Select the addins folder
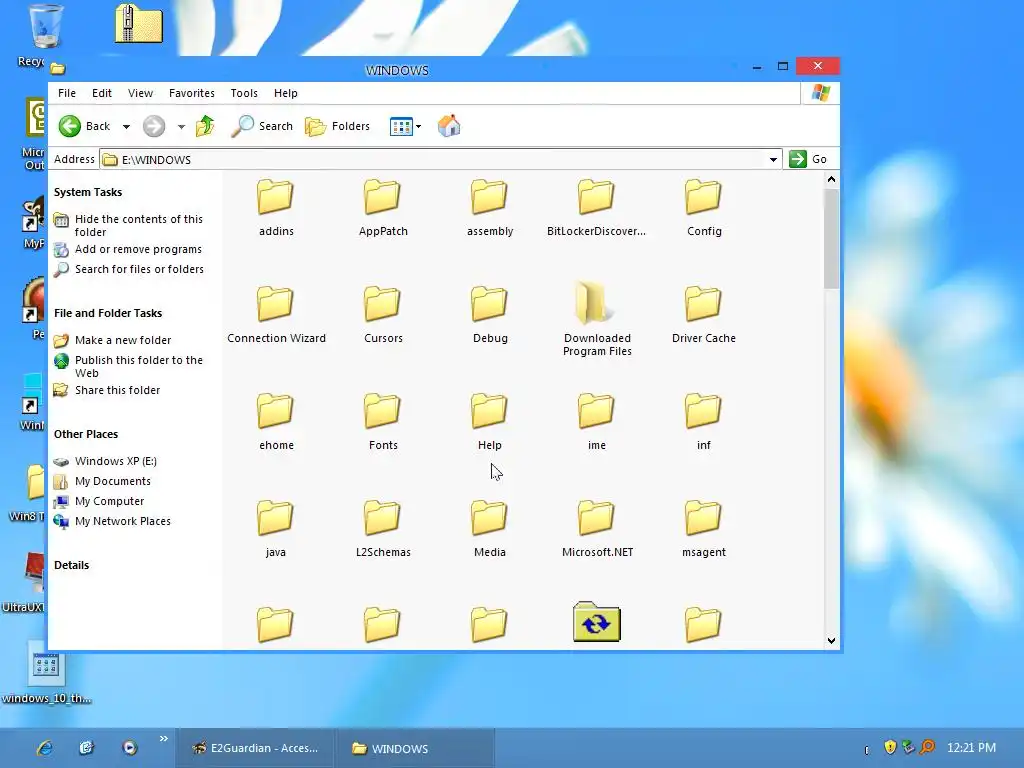Screen dimensions: 1024x768 [276, 208]
